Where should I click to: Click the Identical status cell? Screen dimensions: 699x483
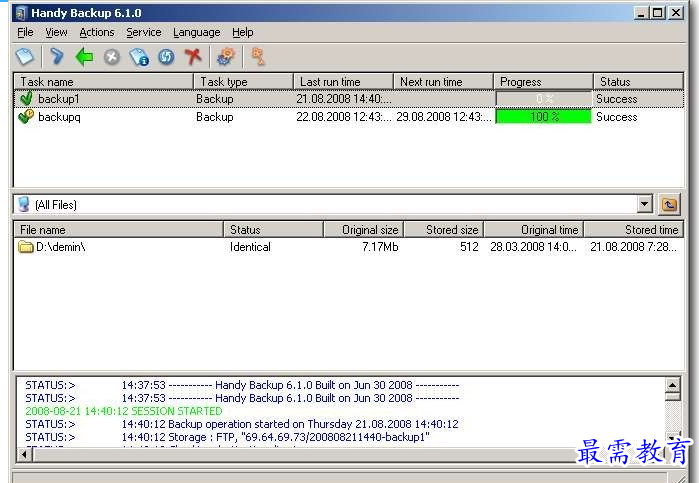[x=250, y=247]
